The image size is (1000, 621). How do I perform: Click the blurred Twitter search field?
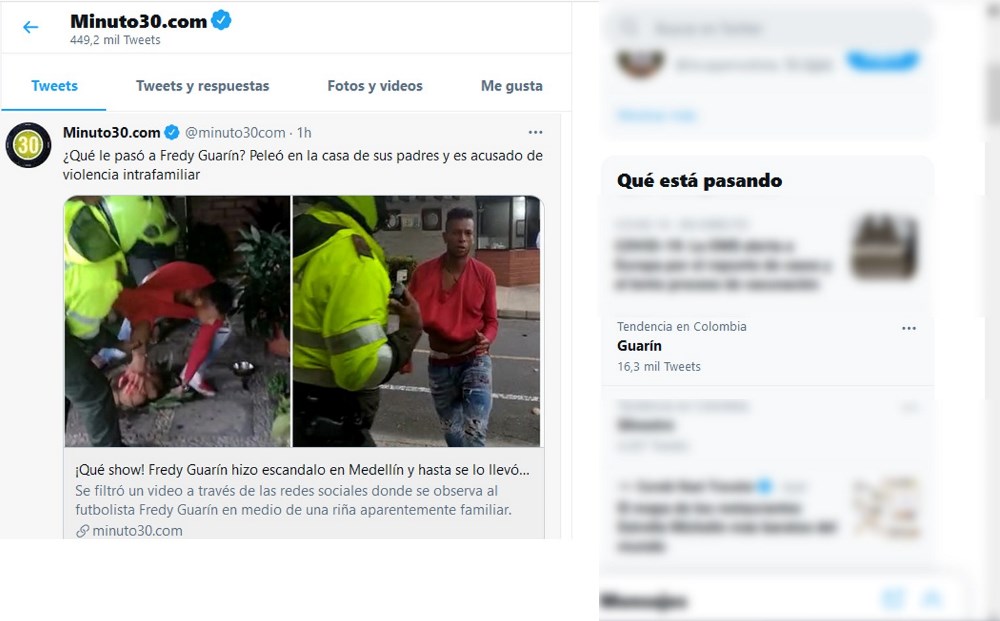(768, 28)
